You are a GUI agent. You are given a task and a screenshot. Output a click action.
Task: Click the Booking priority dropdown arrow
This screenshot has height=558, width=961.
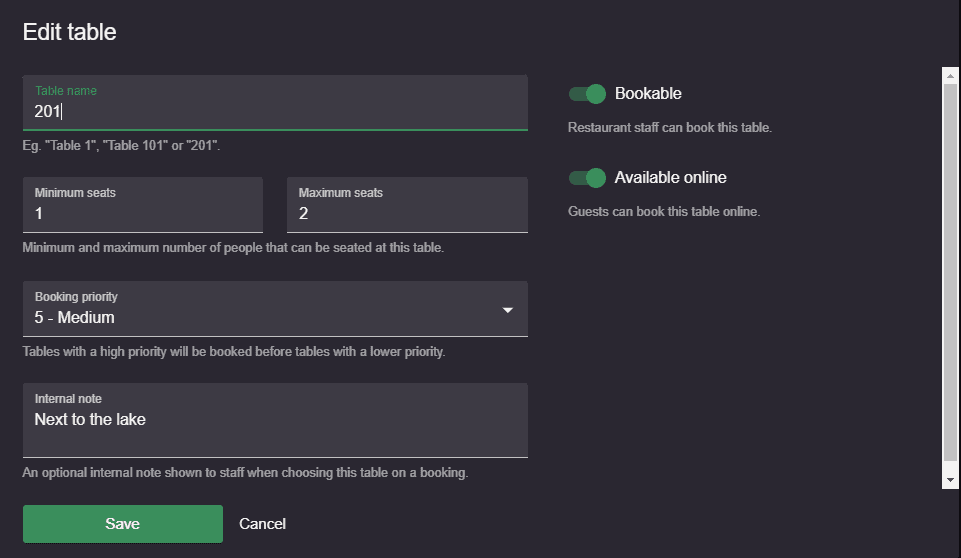[x=507, y=310]
